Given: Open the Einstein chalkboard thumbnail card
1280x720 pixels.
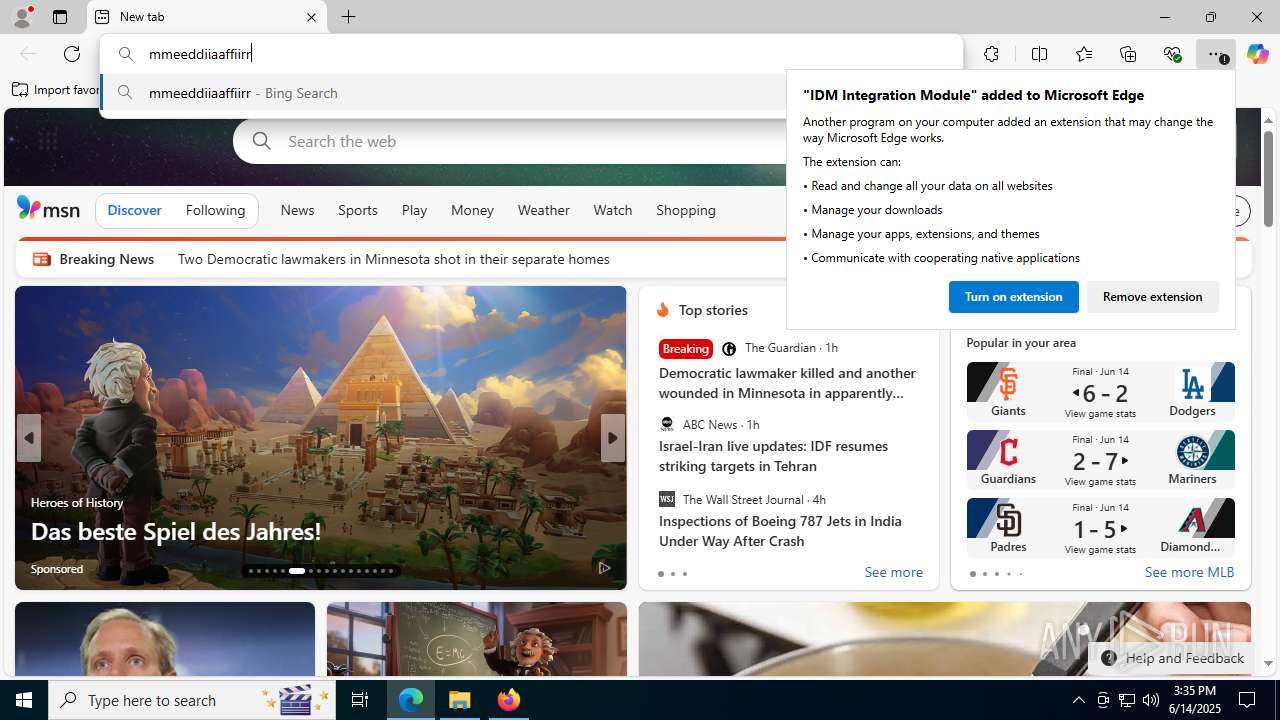Looking at the screenshot, I should tap(476, 639).
